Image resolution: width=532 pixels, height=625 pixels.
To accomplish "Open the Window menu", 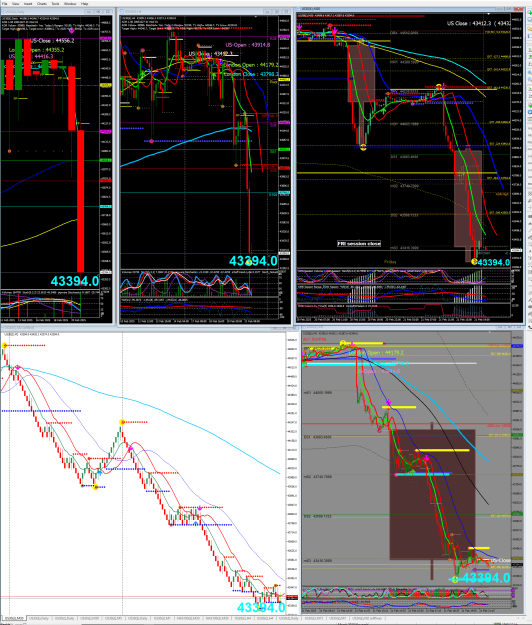I will coord(70,4).
